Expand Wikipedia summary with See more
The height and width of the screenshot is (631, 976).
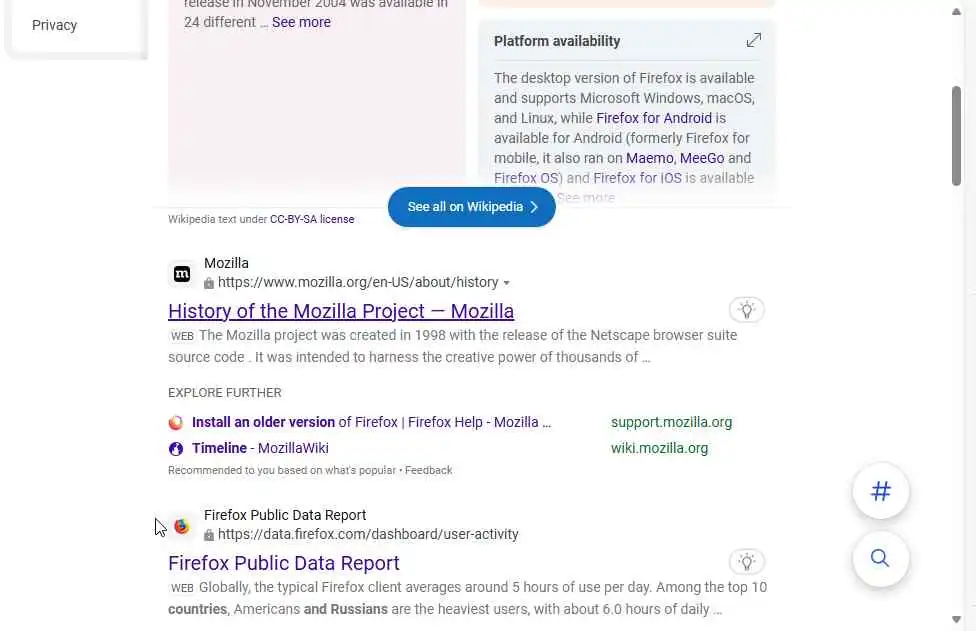coord(301,22)
